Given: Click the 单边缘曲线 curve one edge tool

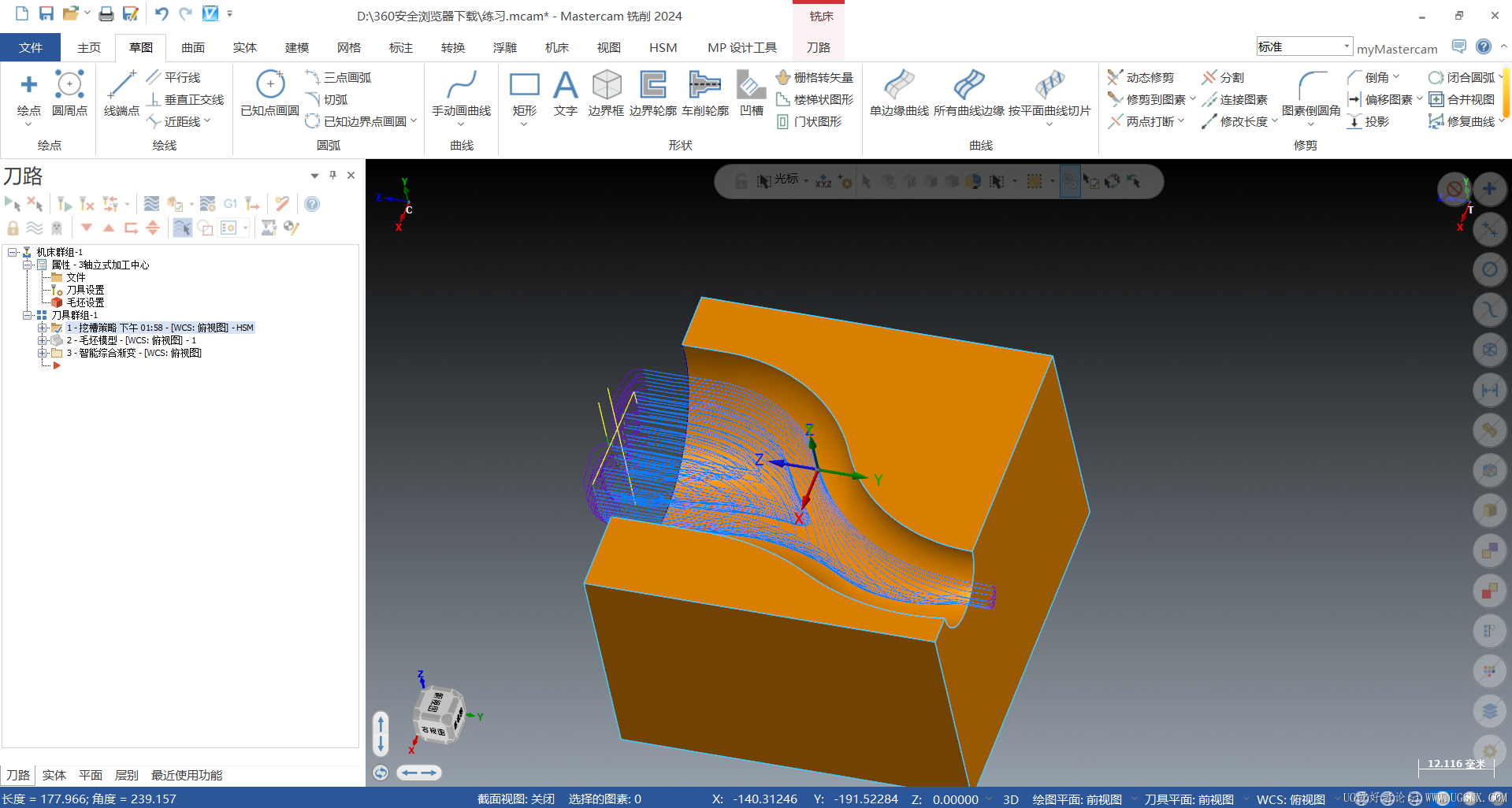Looking at the screenshot, I should [899, 93].
